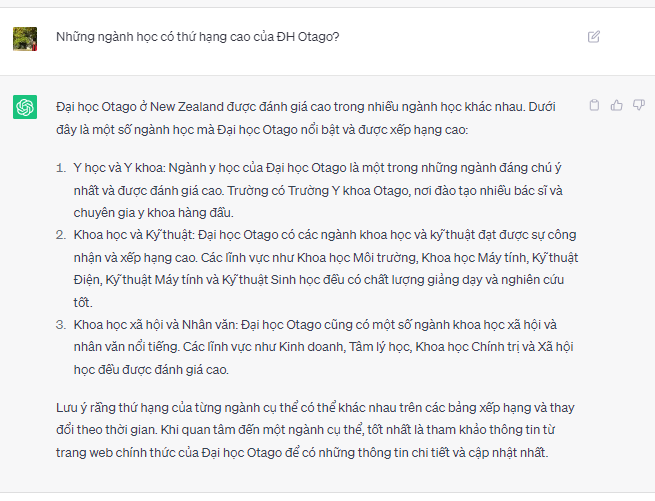The image size is (655, 501).
Task: Copy the response with the clipboard icon
Action: (594, 105)
